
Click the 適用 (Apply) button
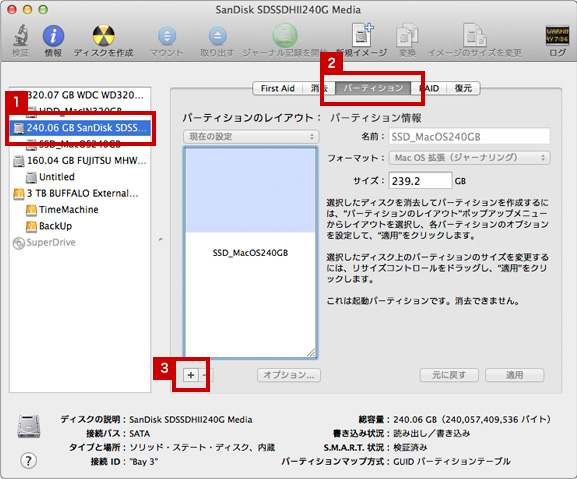[514, 375]
